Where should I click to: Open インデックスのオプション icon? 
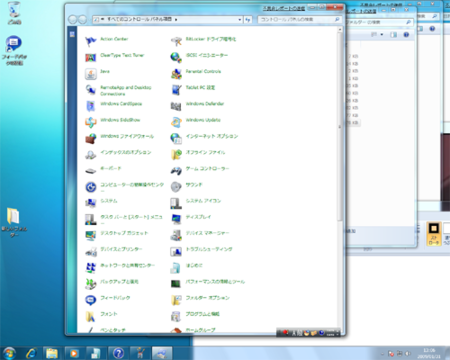pyautogui.click(x=90, y=154)
